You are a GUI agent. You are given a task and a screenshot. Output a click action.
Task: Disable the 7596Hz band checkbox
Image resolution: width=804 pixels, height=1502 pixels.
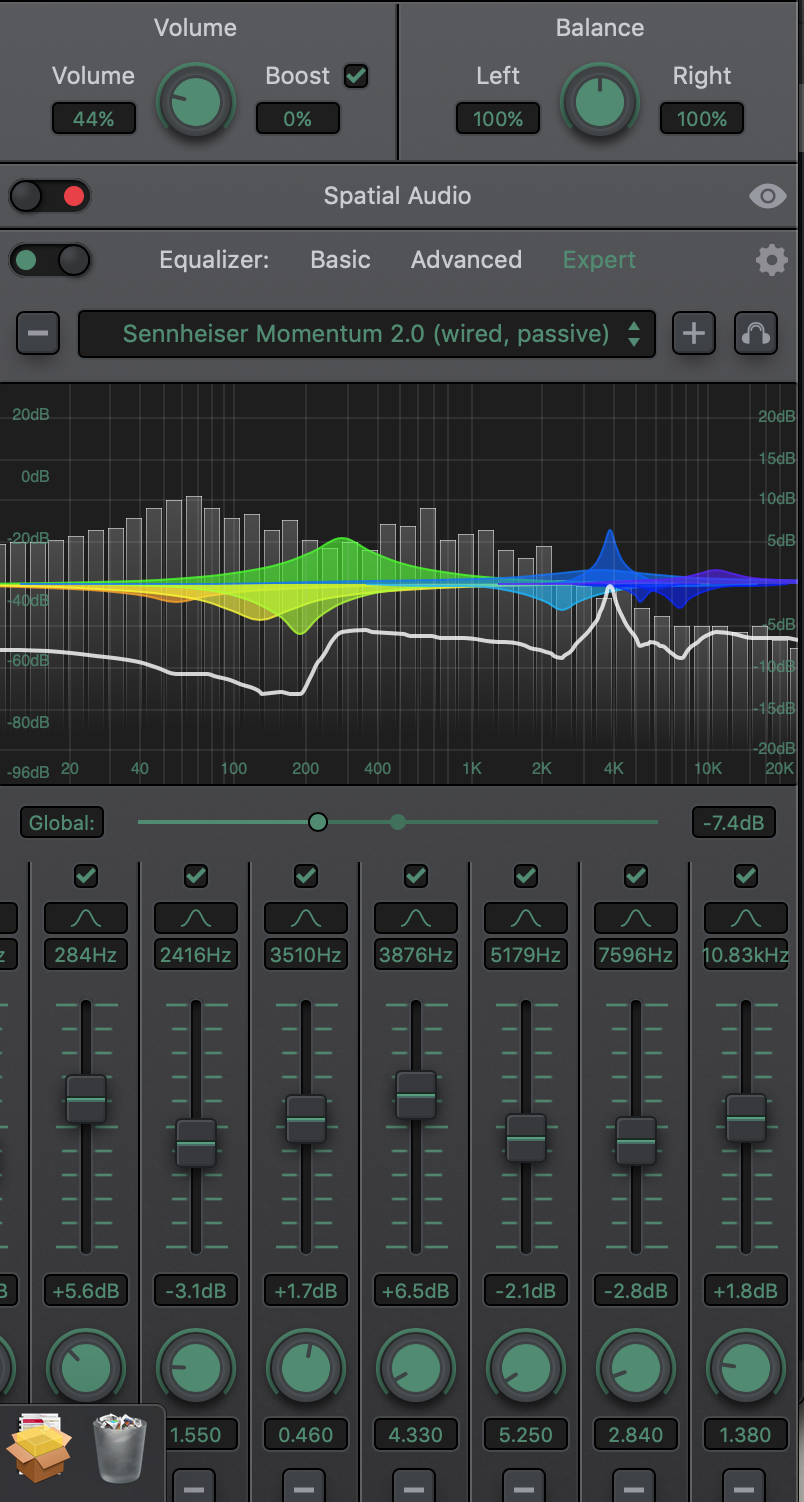[x=635, y=876]
